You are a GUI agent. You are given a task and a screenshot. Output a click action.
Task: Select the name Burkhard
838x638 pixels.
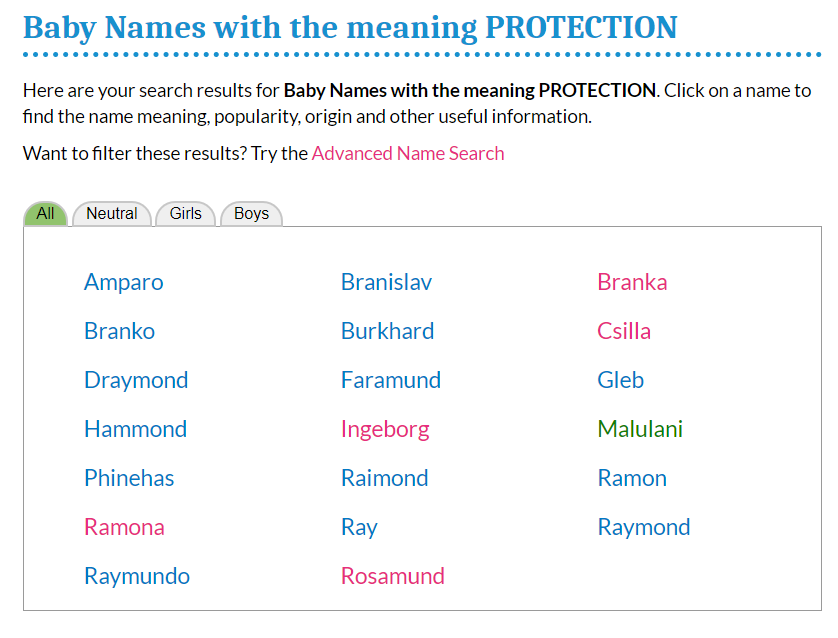387,331
